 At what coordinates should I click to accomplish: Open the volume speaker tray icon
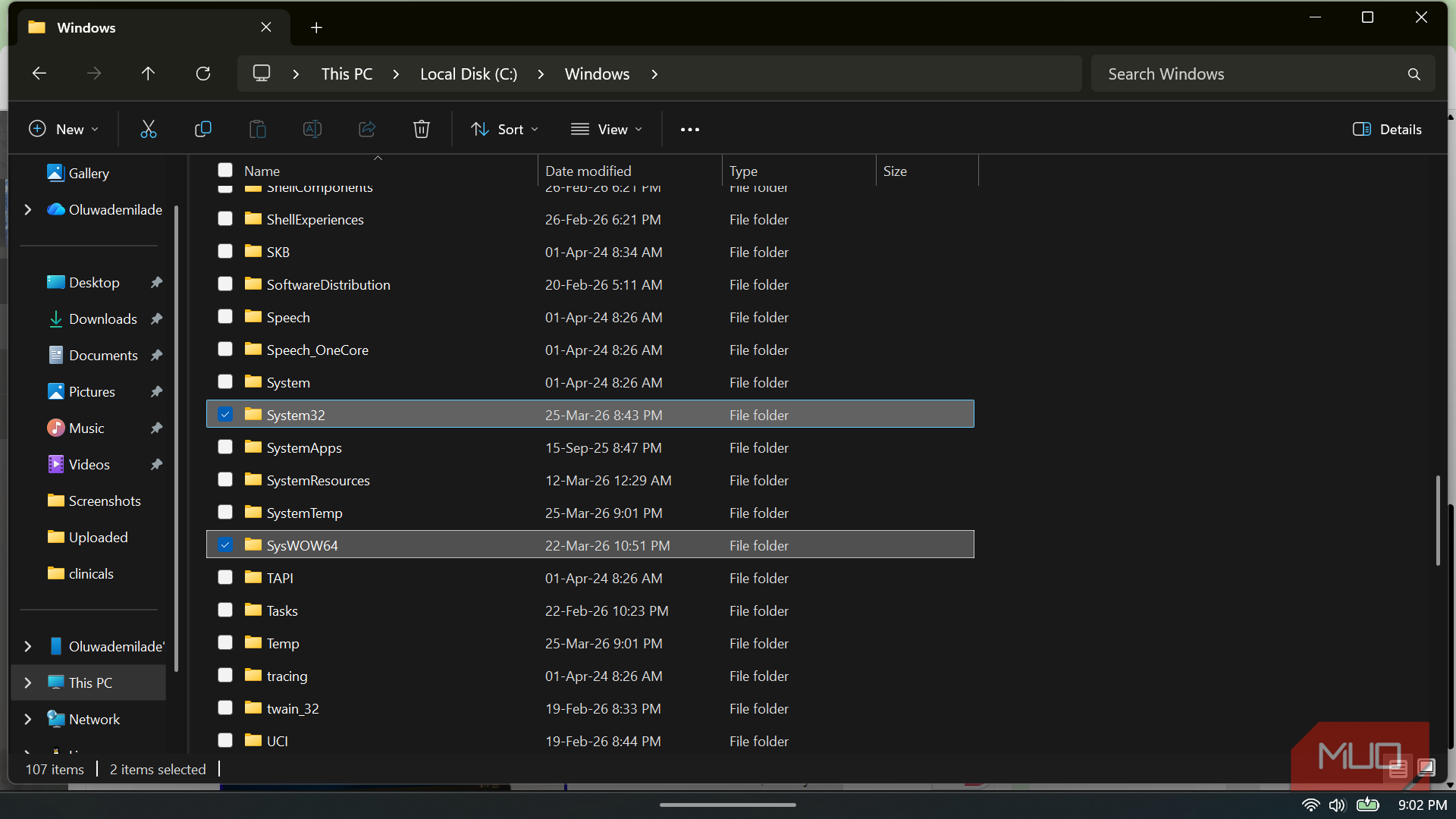[x=1337, y=805]
